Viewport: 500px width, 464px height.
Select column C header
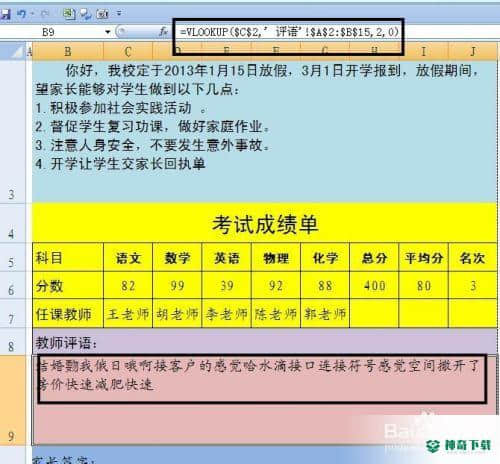tap(128, 52)
